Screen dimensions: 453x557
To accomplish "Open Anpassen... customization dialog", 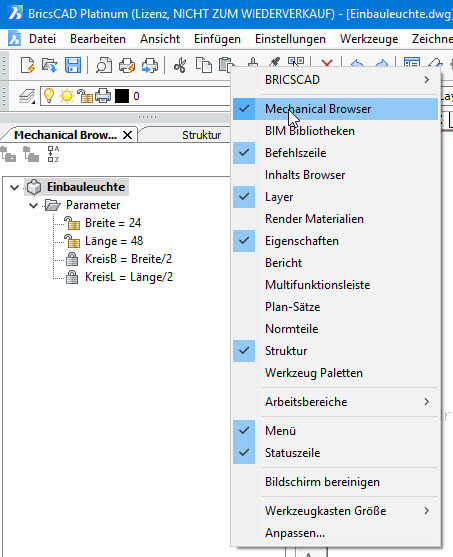I will [x=336, y=533].
